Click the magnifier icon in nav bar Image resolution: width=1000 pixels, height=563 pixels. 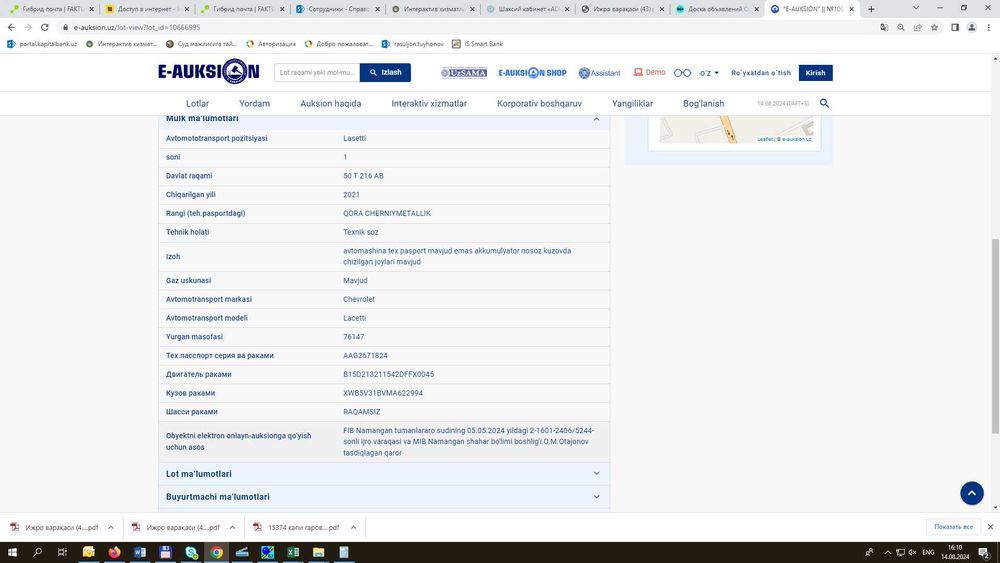824,103
